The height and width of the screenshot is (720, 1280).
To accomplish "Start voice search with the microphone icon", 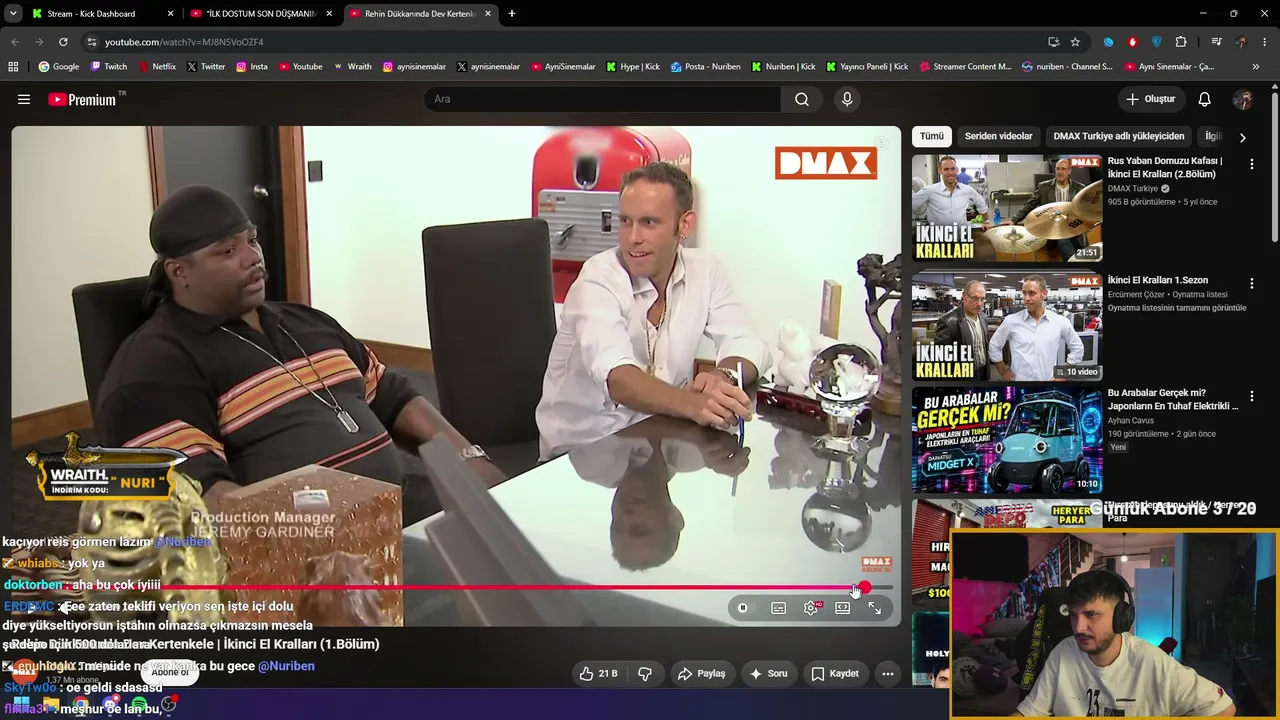I will tap(847, 99).
